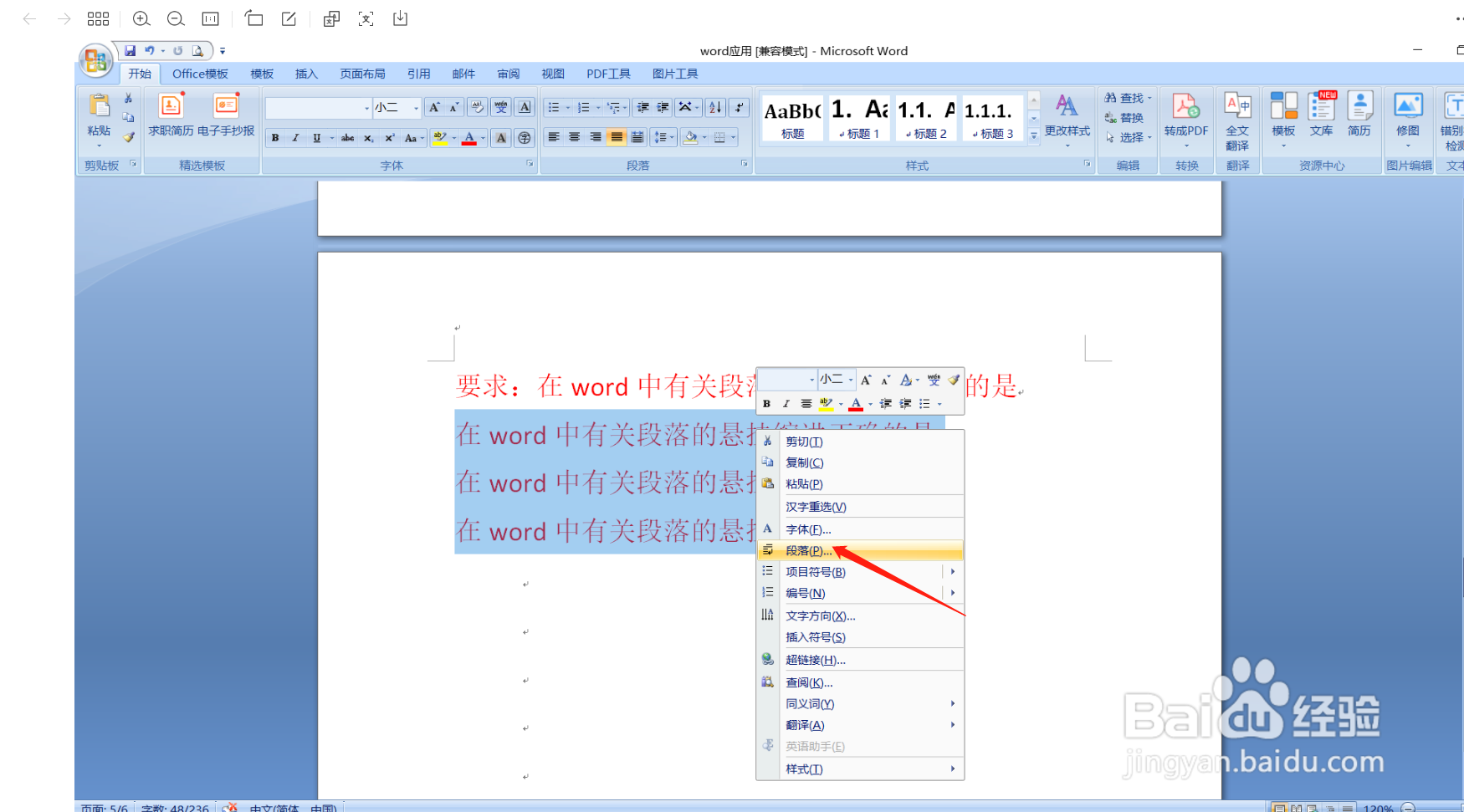This screenshot has height=812, width=1464.
Task: Choose 复制(C) from the context menu
Action: click(860, 462)
